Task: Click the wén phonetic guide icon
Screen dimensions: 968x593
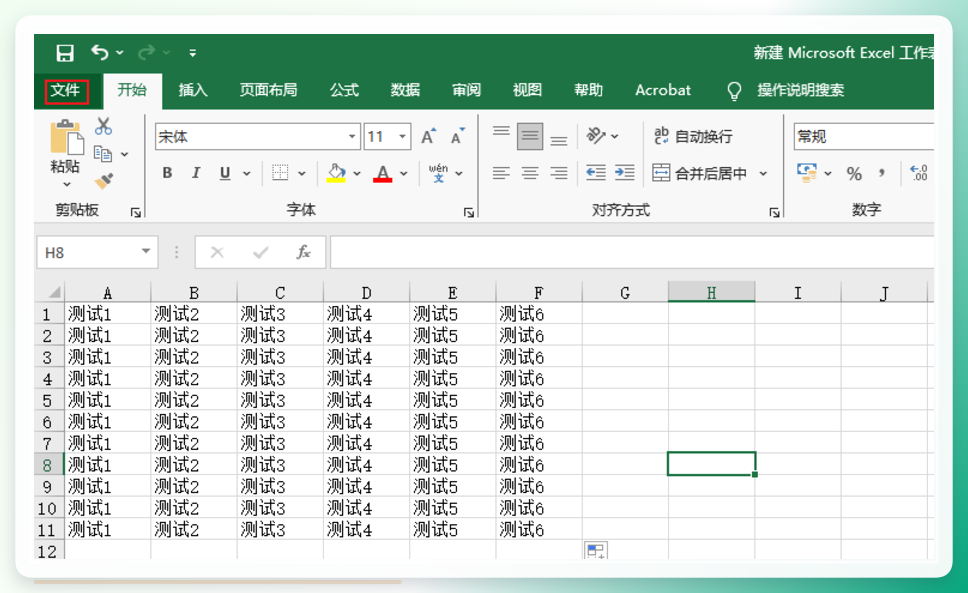Action: pos(438,173)
